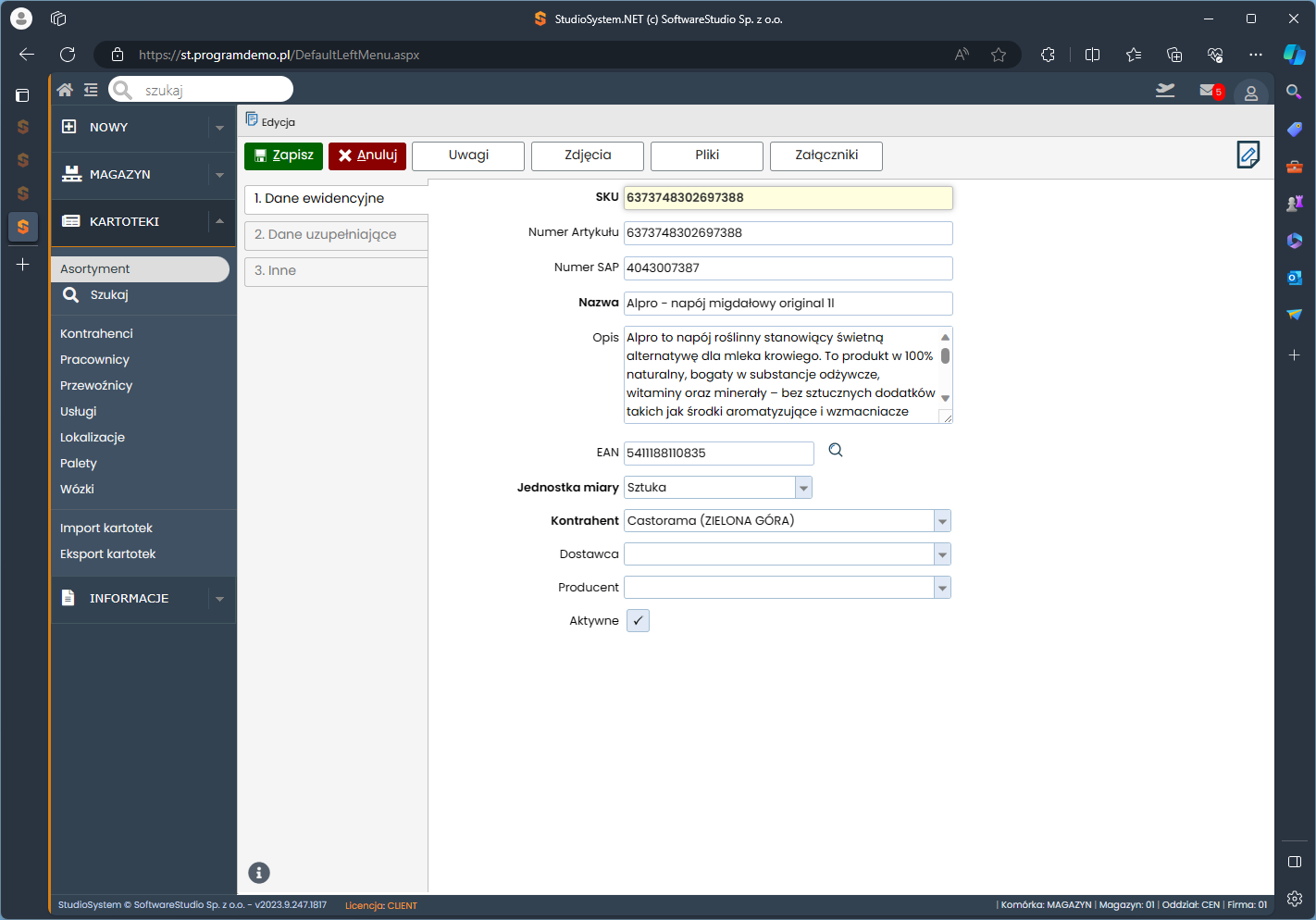This screenshot has width=1316, height=920.
Task: Open Import kartotek menu item
Action: coord(106,528)
